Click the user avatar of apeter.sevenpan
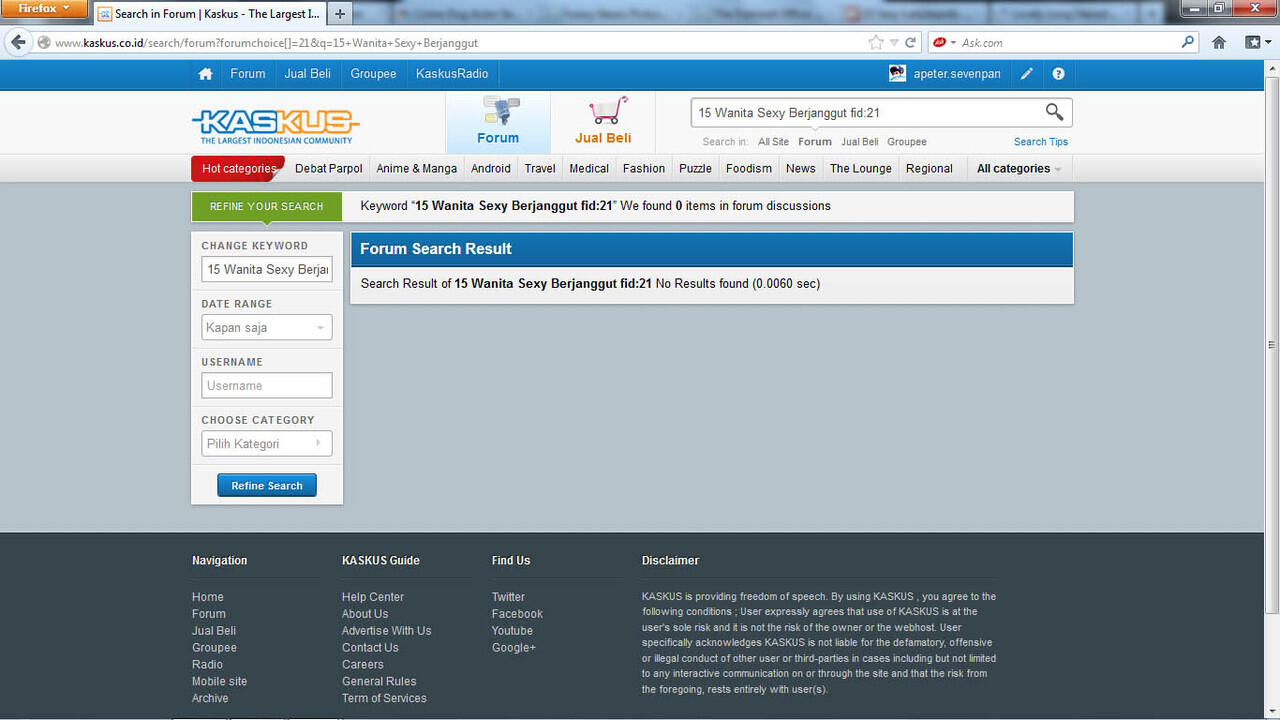Viewport: 1280px width, 720px height. click(897, 73)
